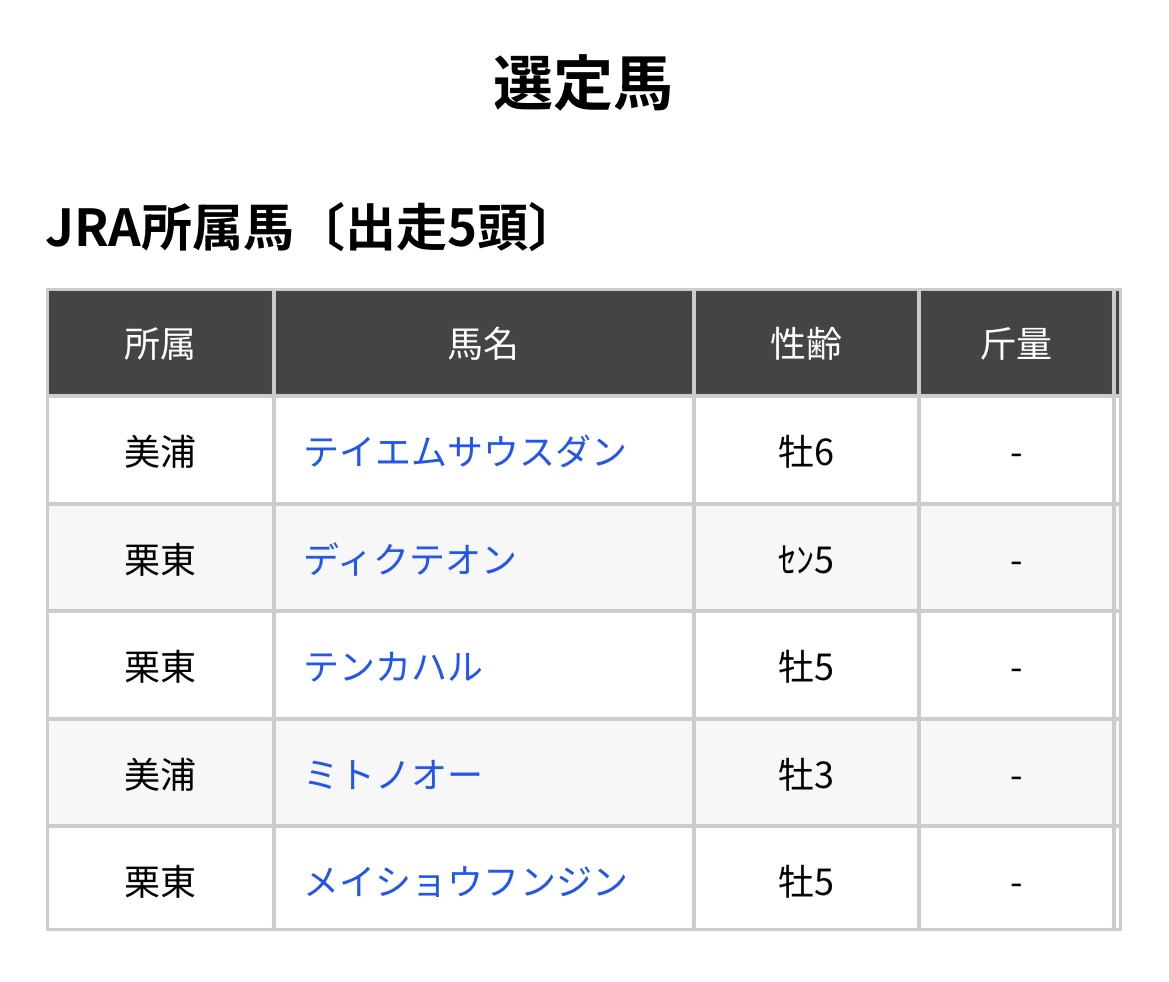Click 栗東 in the メイショウフンジン row
Image resolution: width=1169 pixels, height=982 pixels.
click(x=160, y=882)
